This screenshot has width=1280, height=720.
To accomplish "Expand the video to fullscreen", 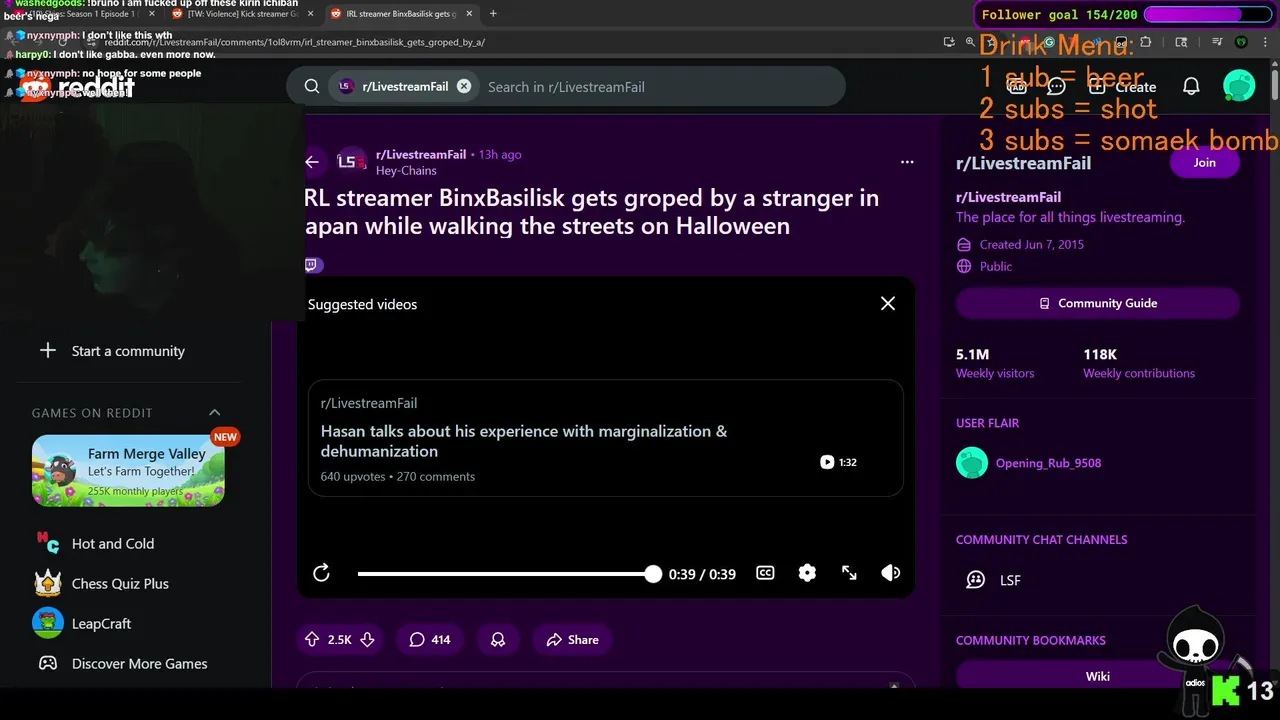I will click(849, 573).
